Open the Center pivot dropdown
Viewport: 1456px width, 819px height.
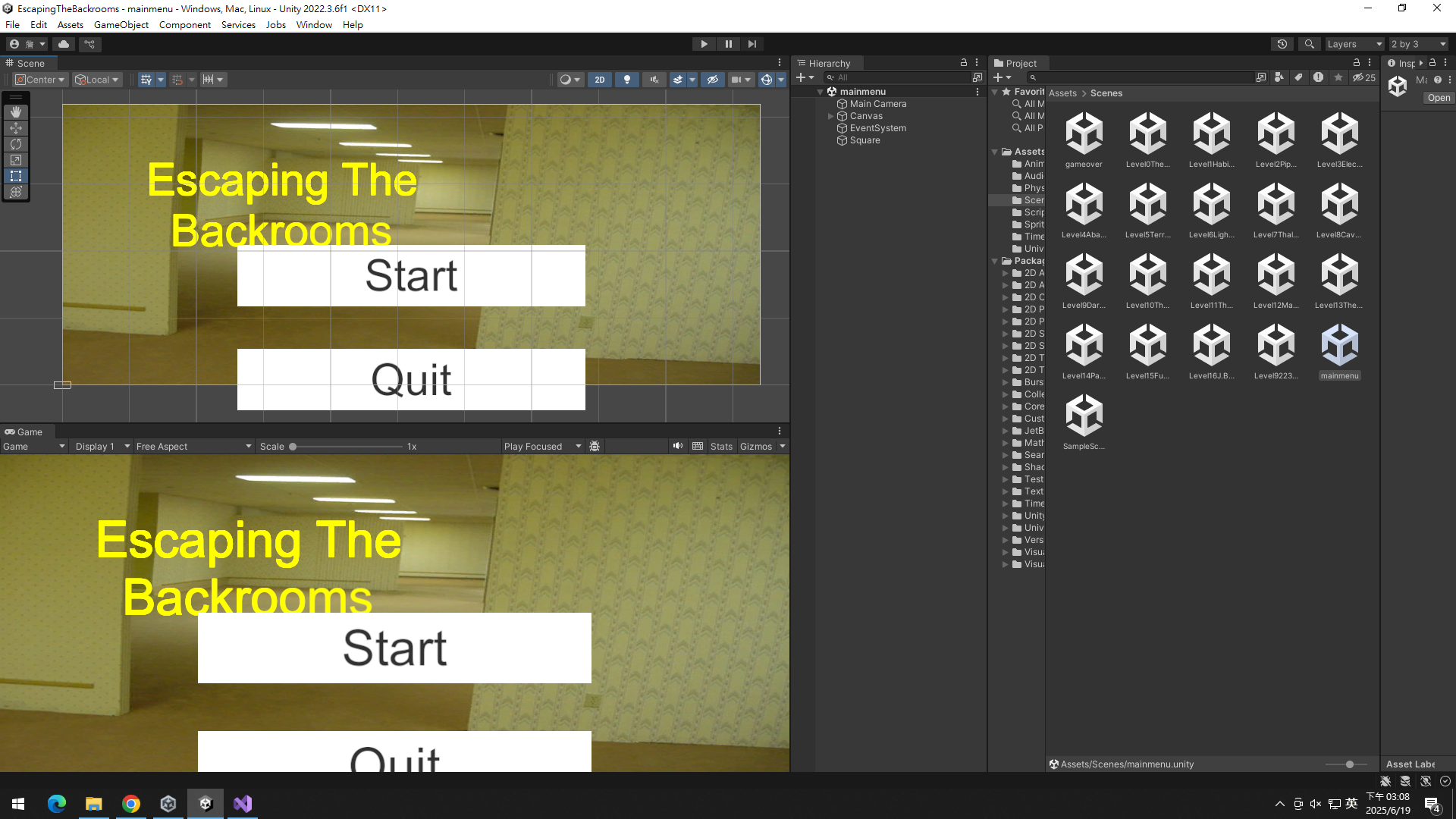[x=40, y=80]
